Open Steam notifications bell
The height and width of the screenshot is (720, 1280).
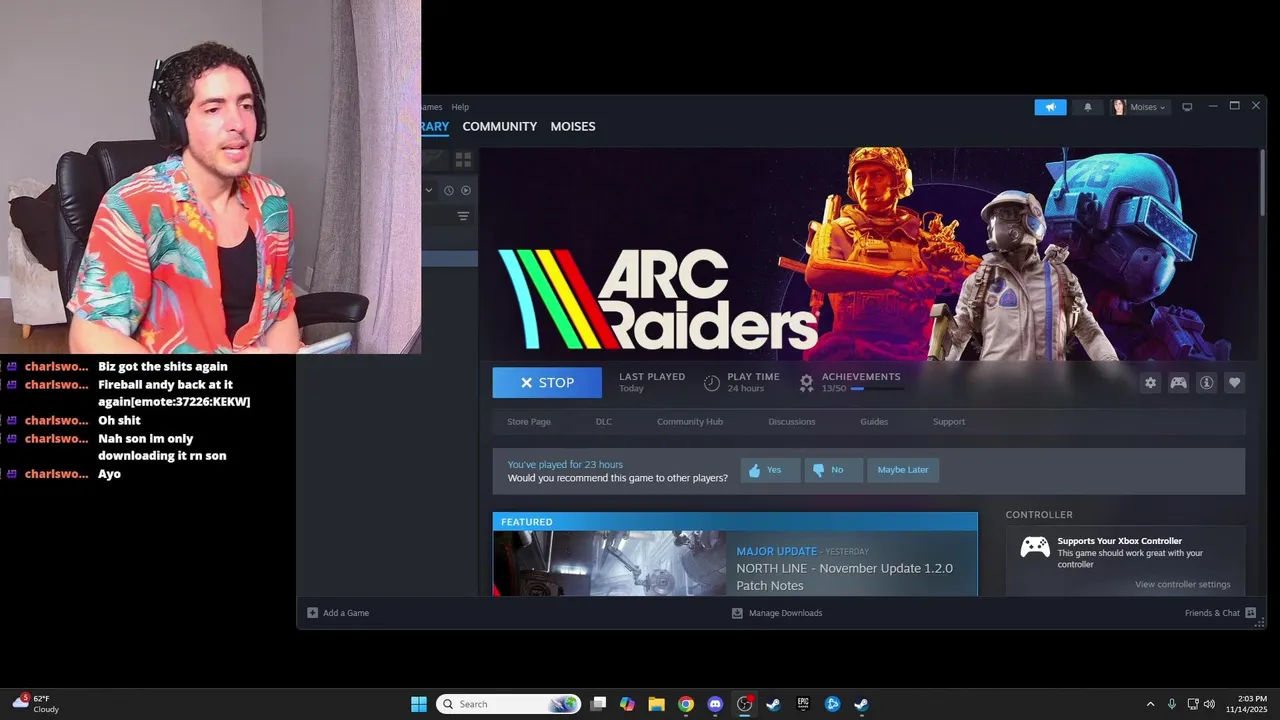pyautogui.click(x=1088, y=107)
